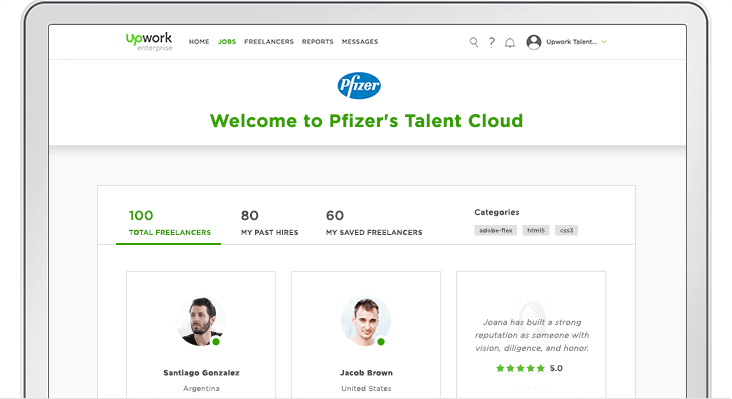Click the five-star 5.0 rating

click(x=529, y=368)
